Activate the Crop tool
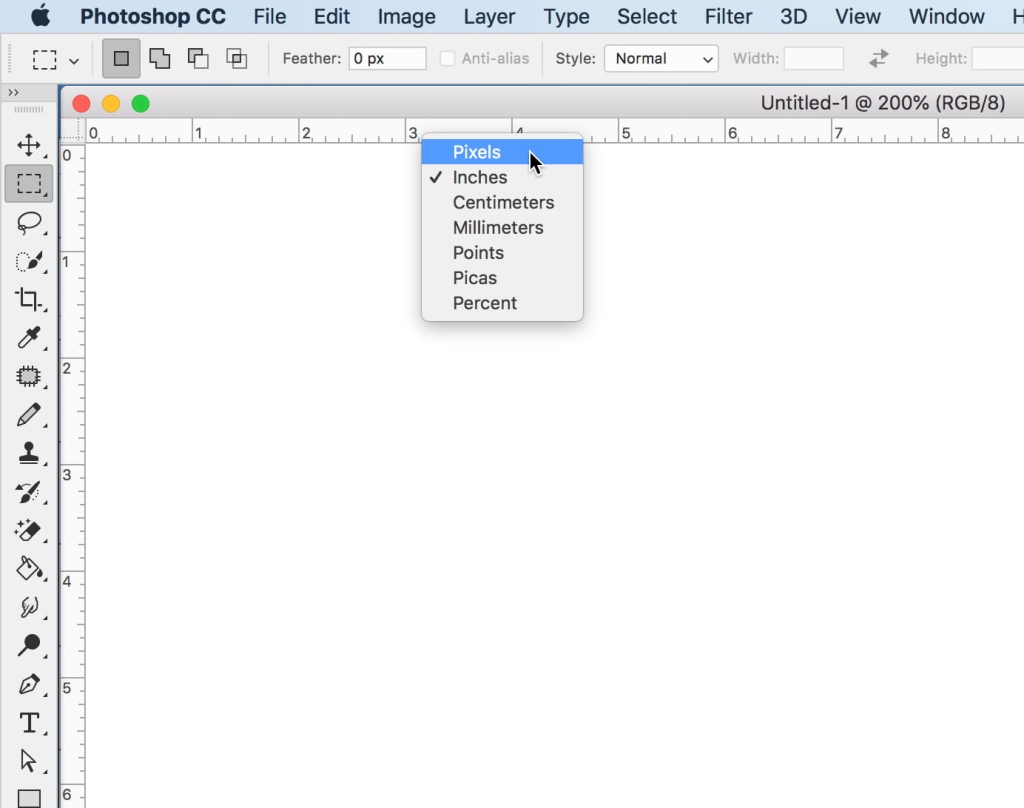The image size is (1024, 808). pyautogui.click(x=30, y=300)
